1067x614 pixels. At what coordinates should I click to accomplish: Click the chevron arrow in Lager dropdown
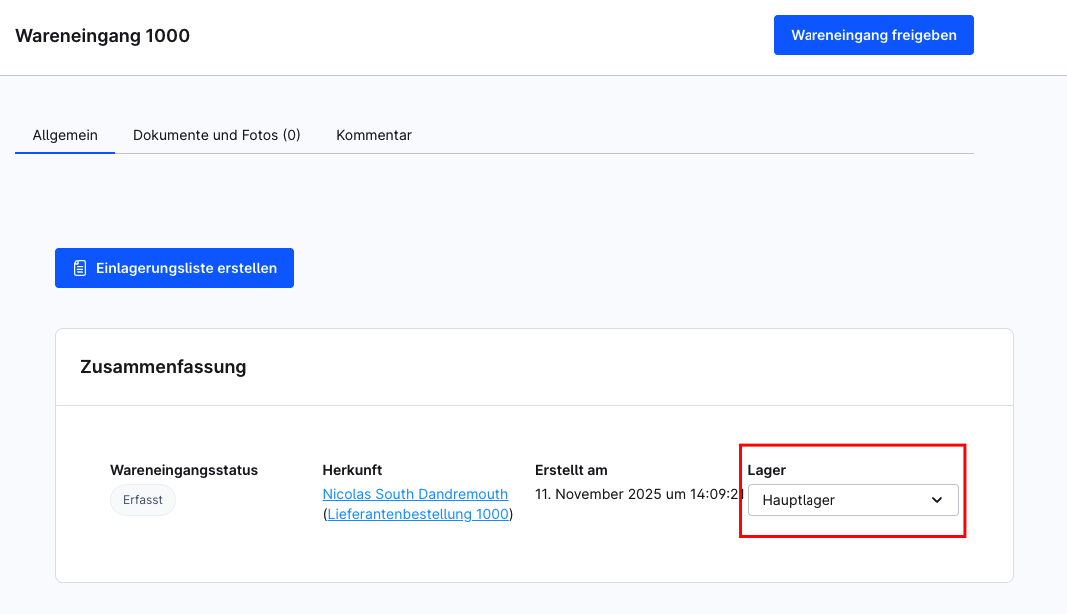point(937,500)
